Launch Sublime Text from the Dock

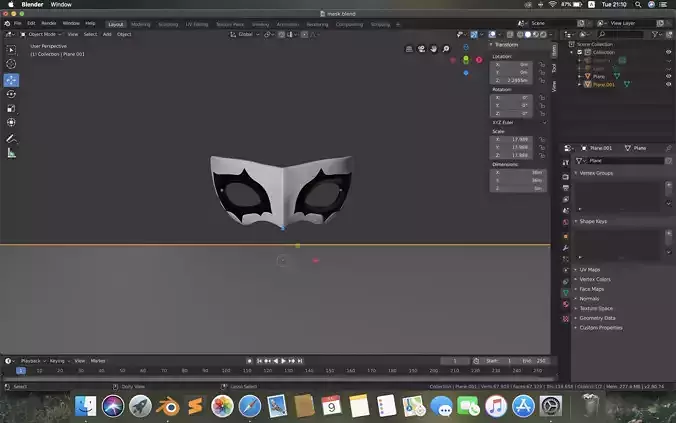(195, 406)
